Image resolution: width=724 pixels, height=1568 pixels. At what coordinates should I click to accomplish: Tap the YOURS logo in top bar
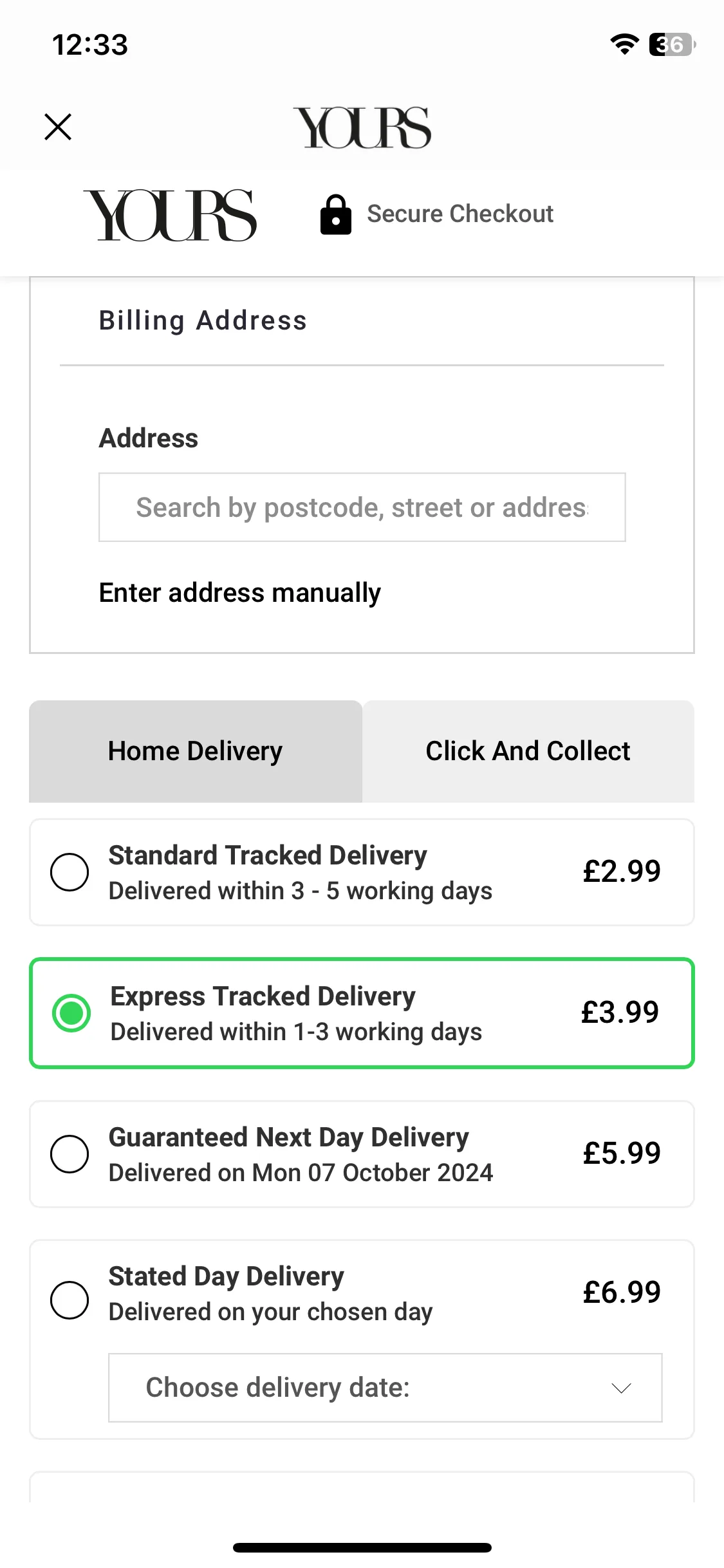(x=362, y=127)
